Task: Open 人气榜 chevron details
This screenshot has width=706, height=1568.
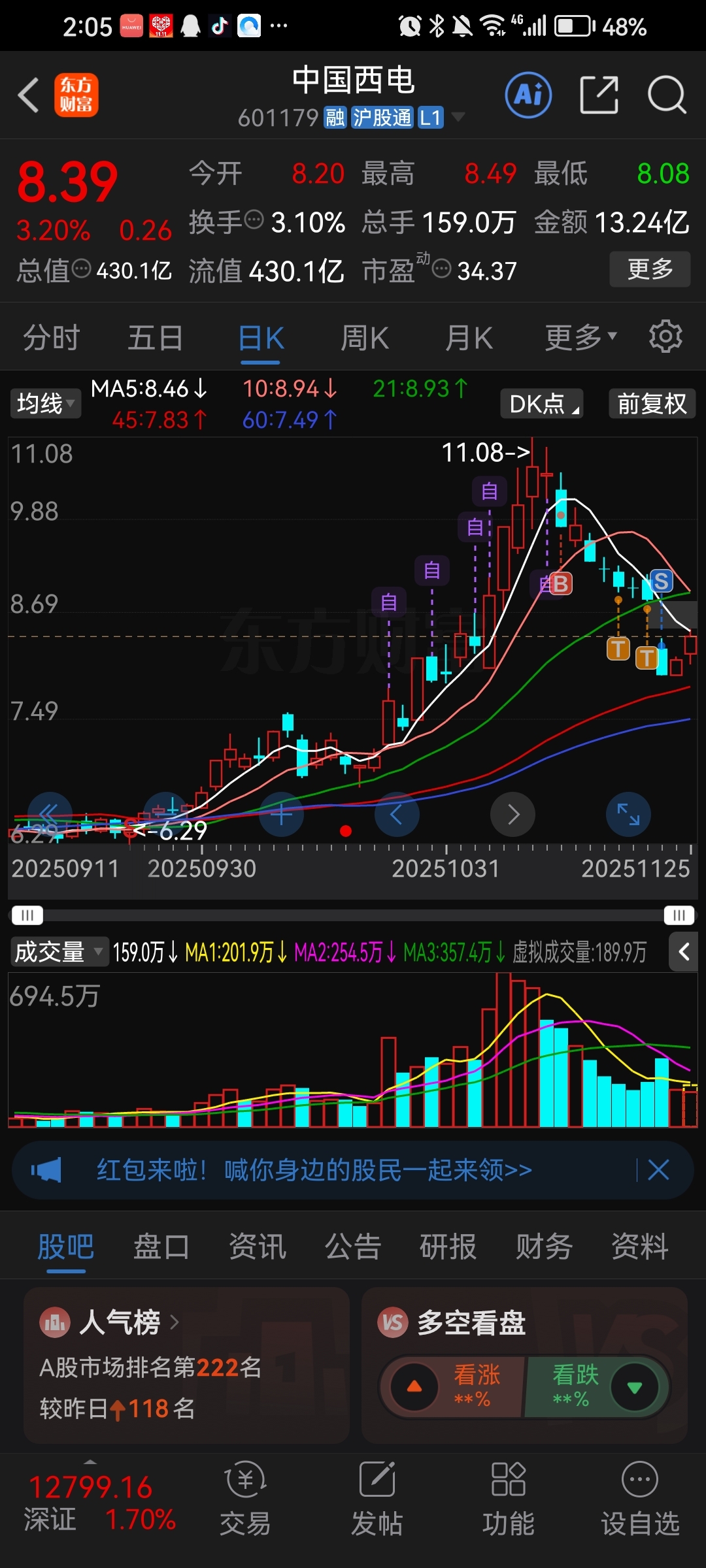Action: [175, 1322]
